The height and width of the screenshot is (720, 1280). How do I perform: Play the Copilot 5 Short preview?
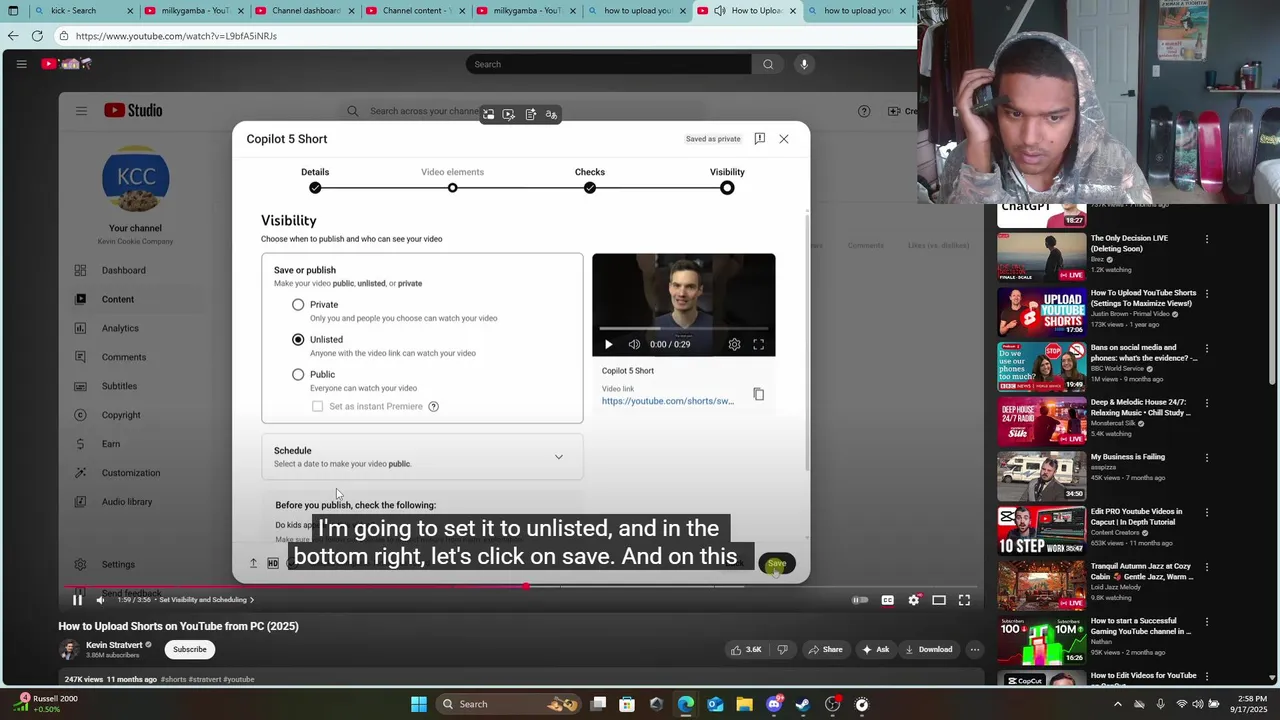point(608,344)
